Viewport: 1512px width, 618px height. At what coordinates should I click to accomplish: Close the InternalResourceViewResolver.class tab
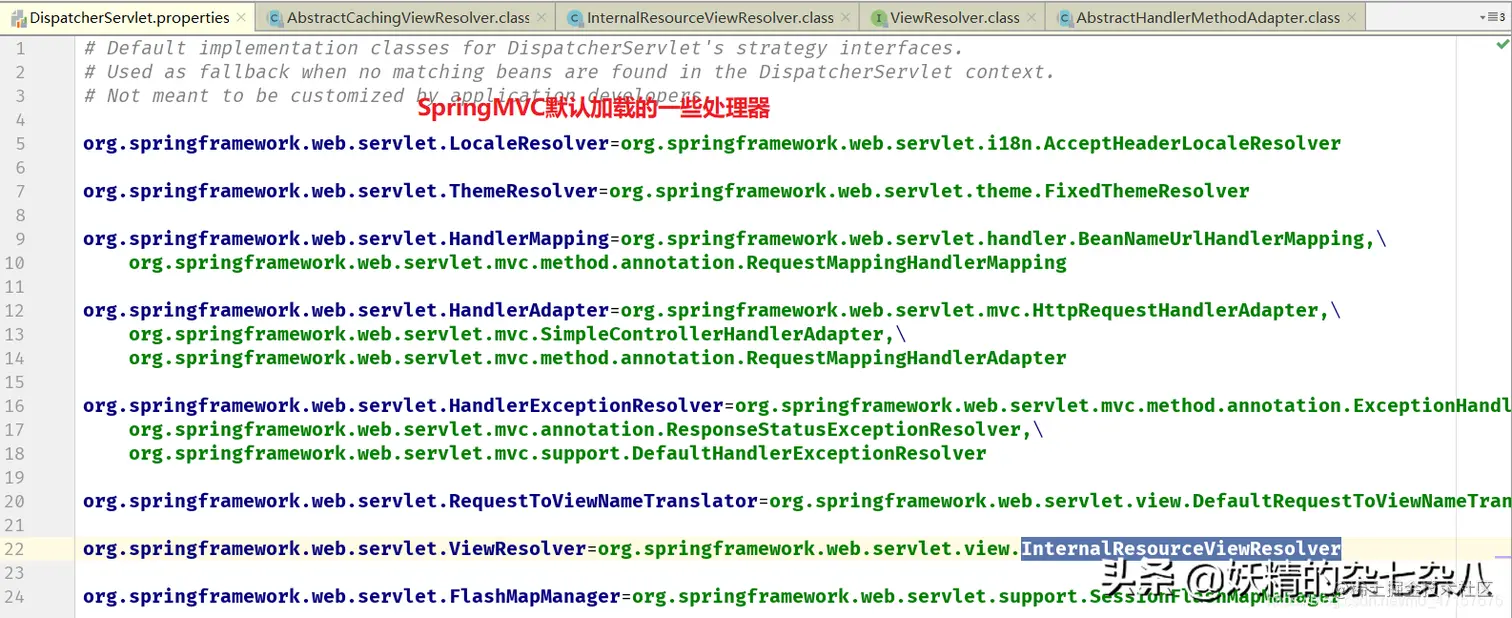coord(846,18)
